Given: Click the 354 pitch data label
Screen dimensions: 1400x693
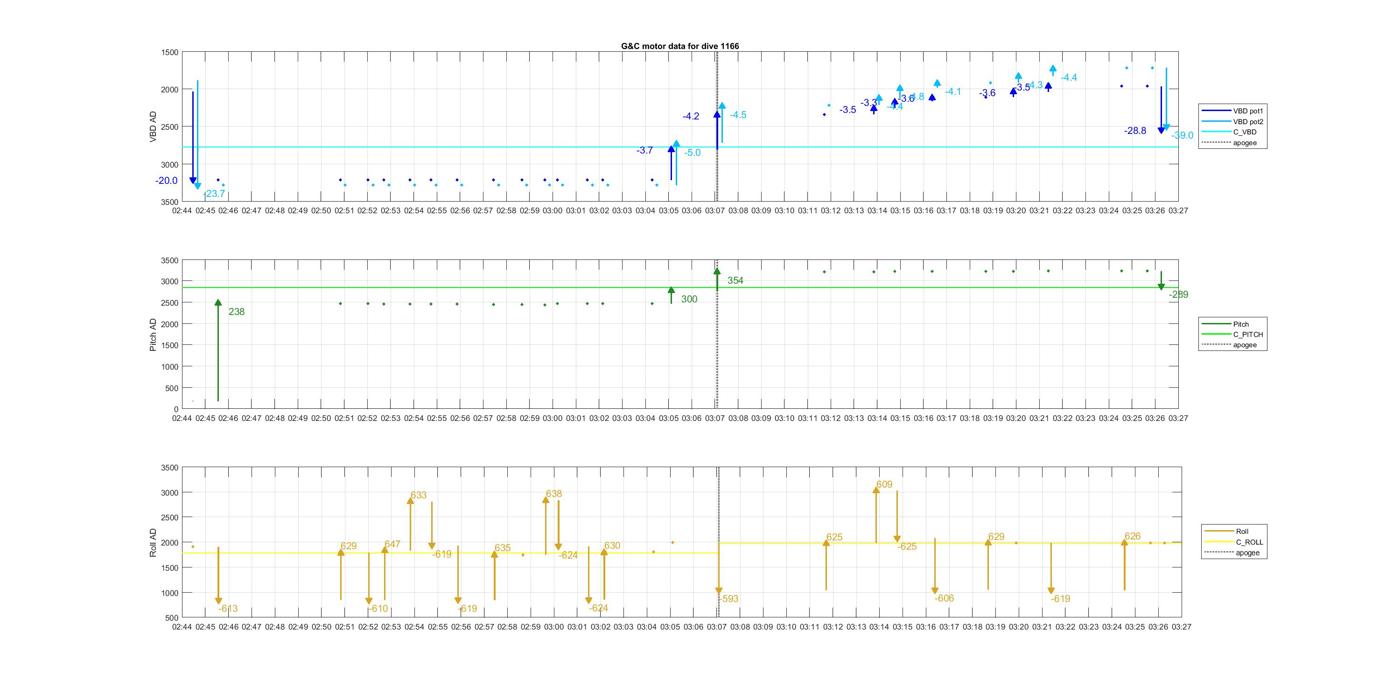Looking at the screenshot, I should click(x=735, y=281).
